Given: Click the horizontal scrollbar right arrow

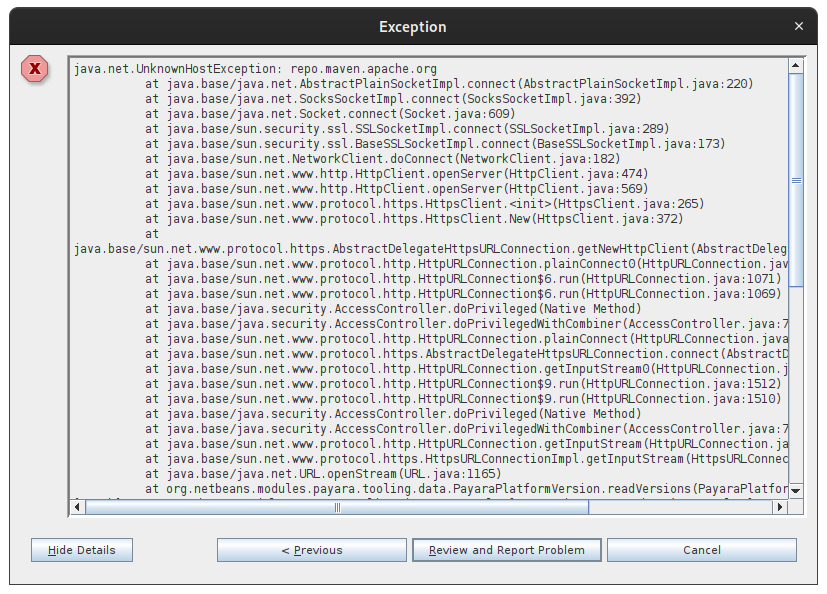Looking at the screenshot, I should point(781,507).
